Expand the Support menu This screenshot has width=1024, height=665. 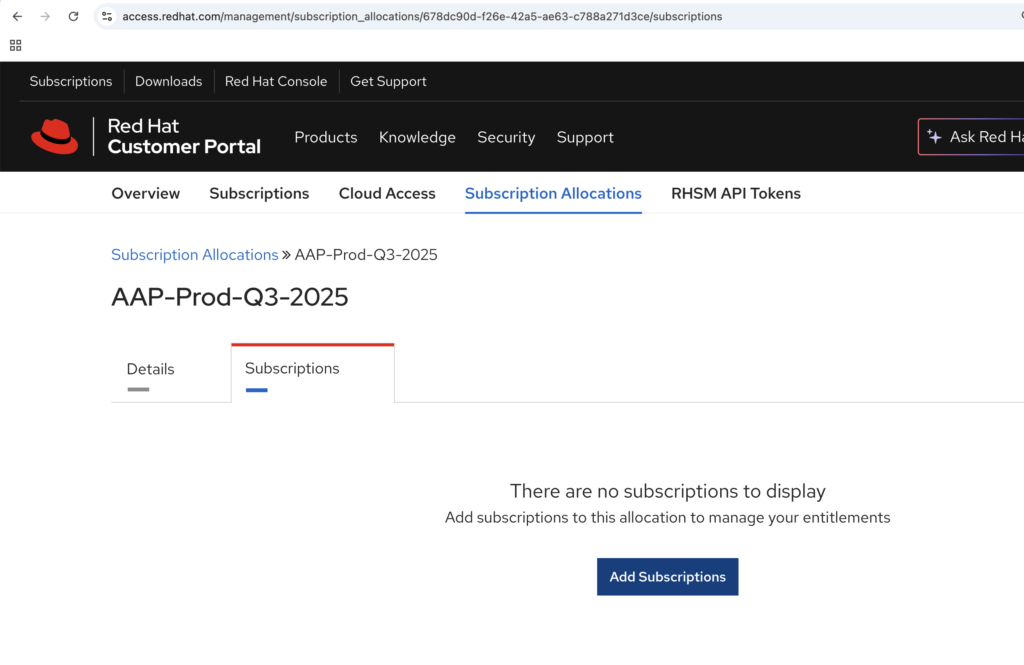585,137
